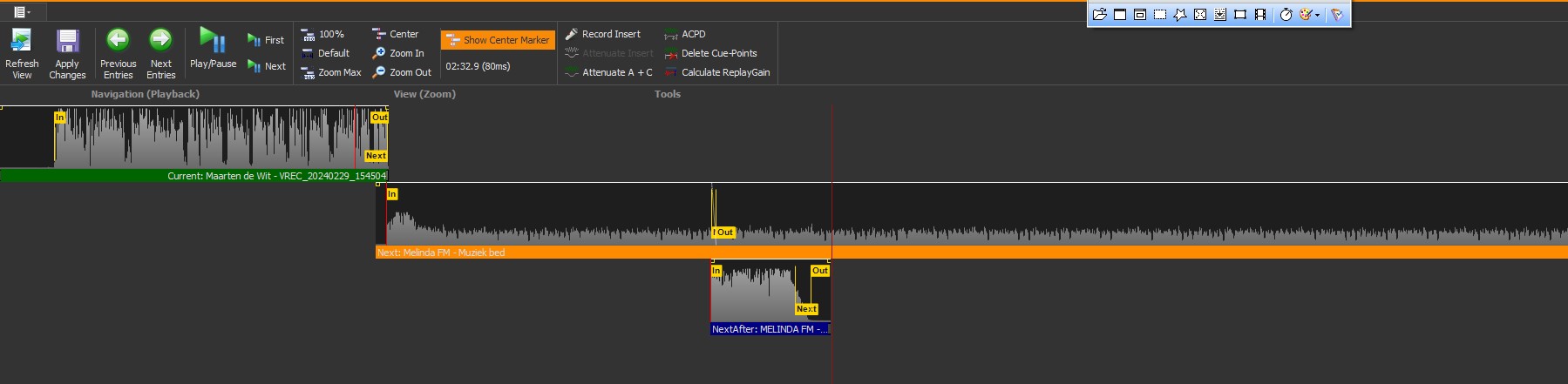Click NextAfter: MELINDA FM track label
The image size is (1568, 384).
point(770,329)
